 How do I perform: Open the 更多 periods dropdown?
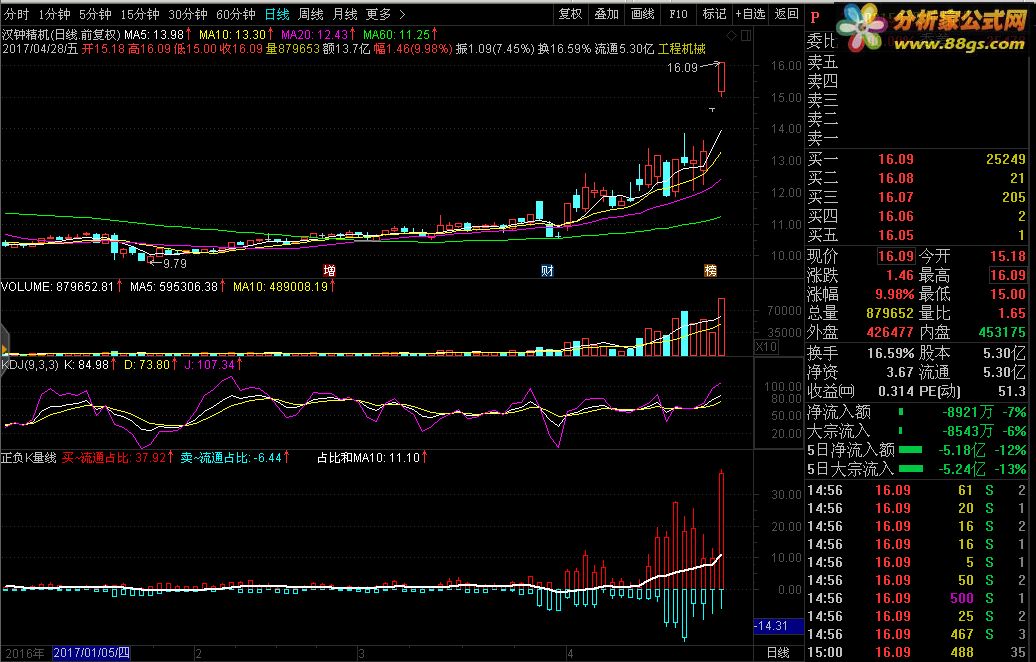(x=379, y=14)
